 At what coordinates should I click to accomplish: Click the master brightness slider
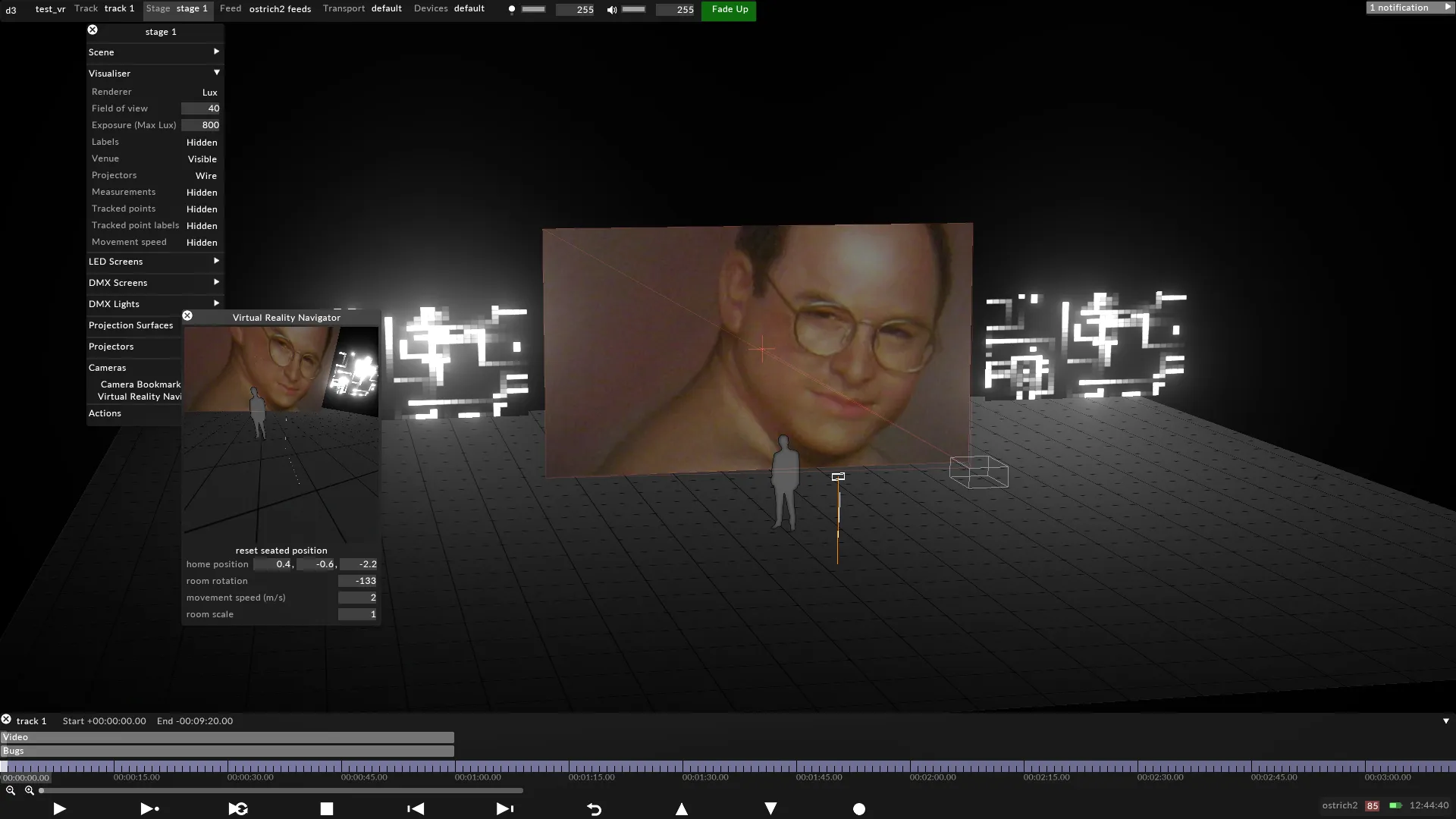click(533, 10)
